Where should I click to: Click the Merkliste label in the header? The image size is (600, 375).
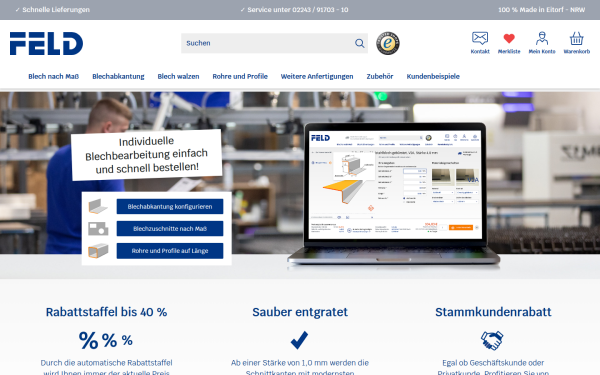tap(509, 52)
